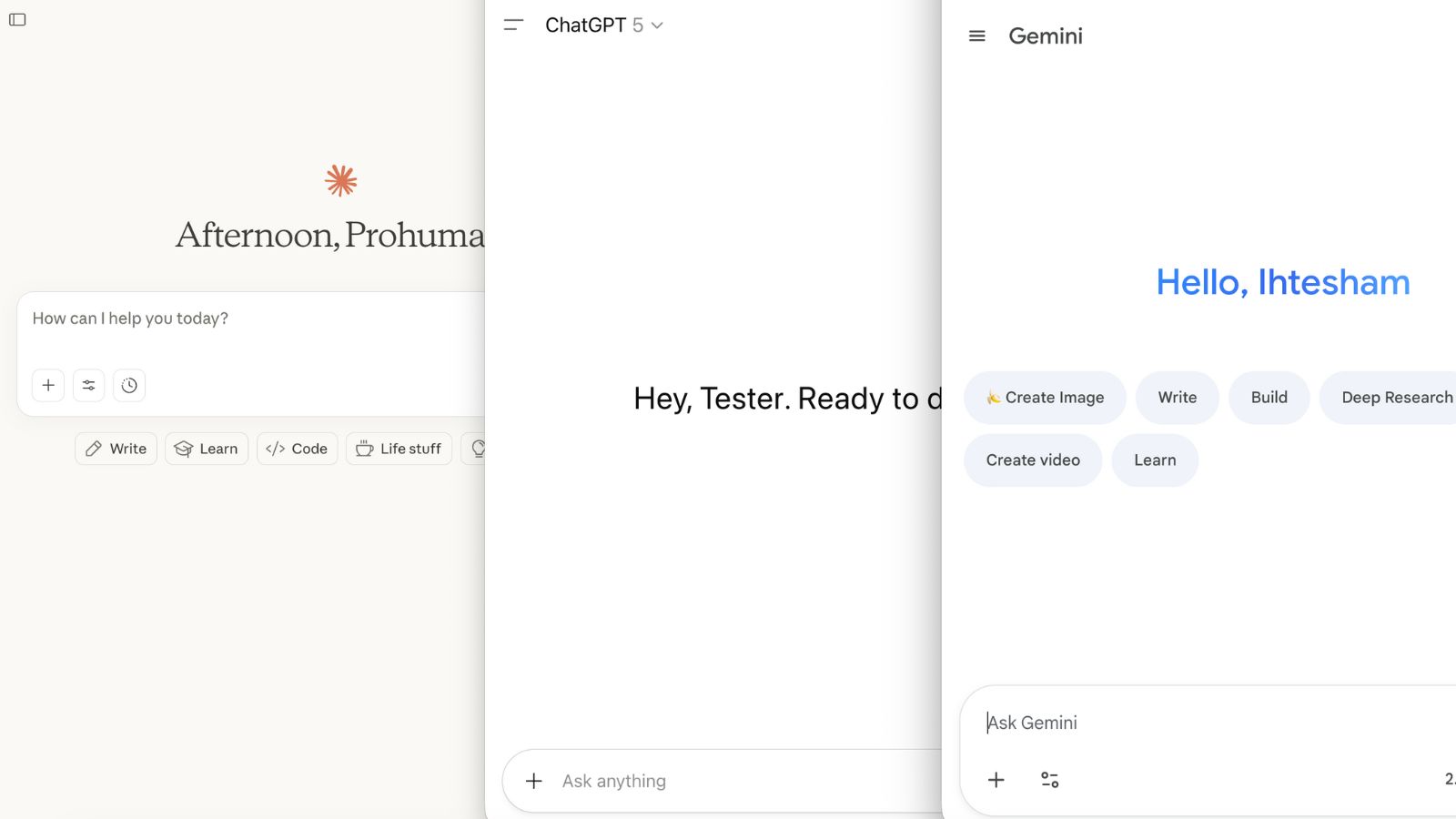Viewport: 1456px width, 819px height.
Task: Click the partially hidden lightbulb chip in Claude
Action: pyautogui.click(x=474, y=449)
